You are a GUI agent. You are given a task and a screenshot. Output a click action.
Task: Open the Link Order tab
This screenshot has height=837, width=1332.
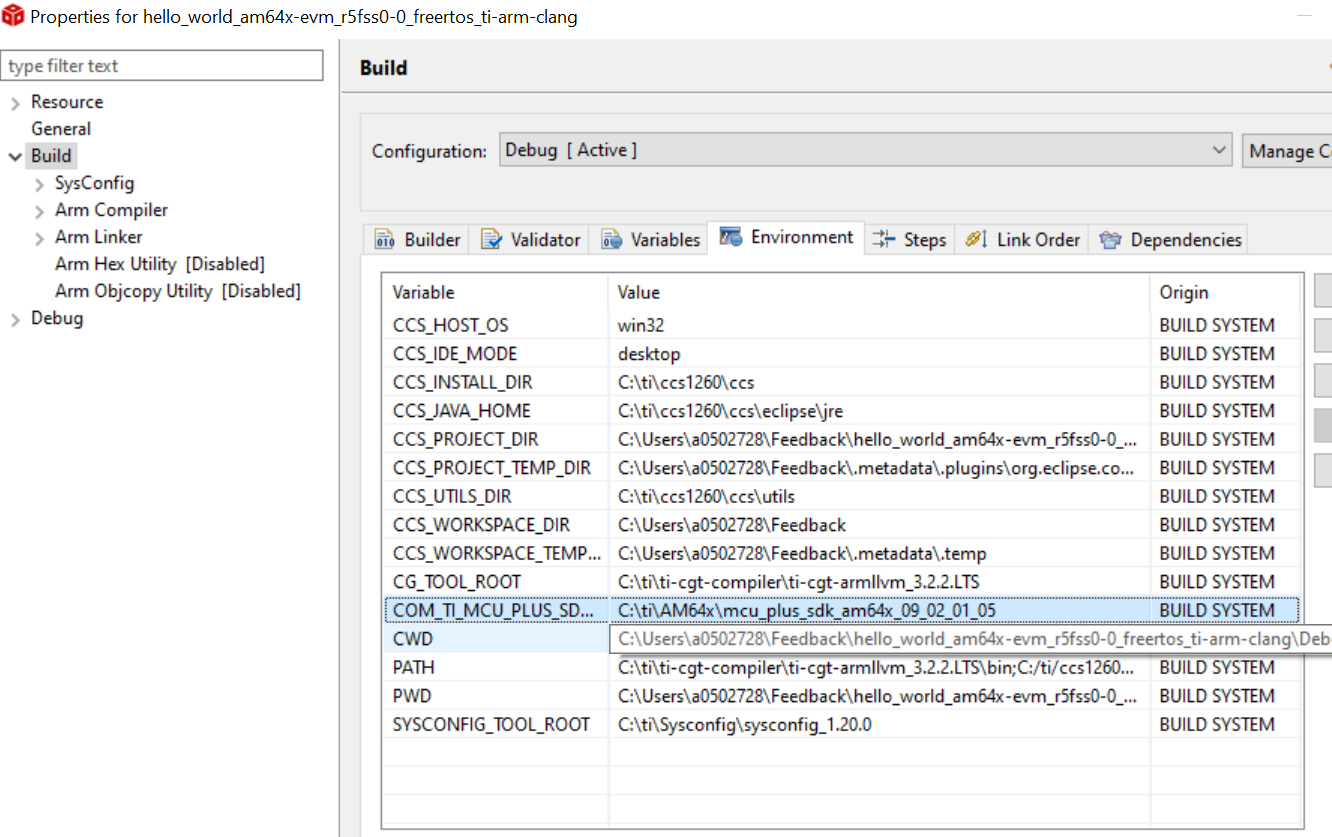point(1023,240)
